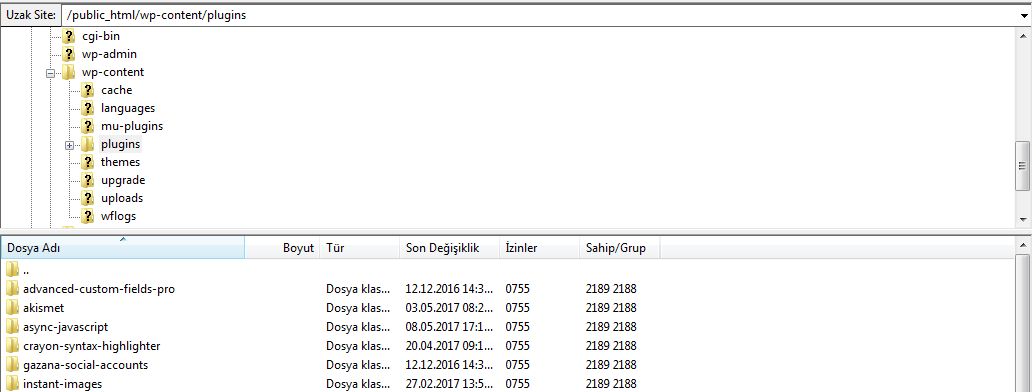Collapse the wp-content tree node

pyautogui.click(x=50, y=73)
